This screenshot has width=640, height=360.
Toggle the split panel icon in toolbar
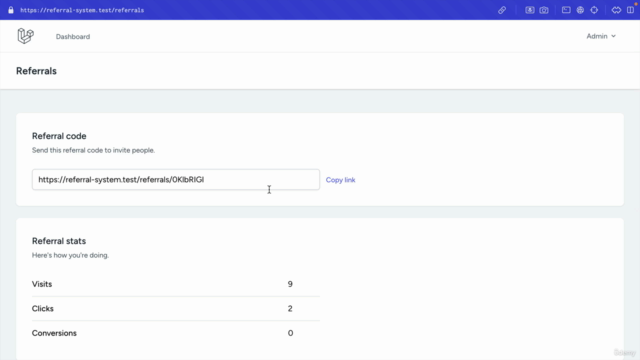631,10
